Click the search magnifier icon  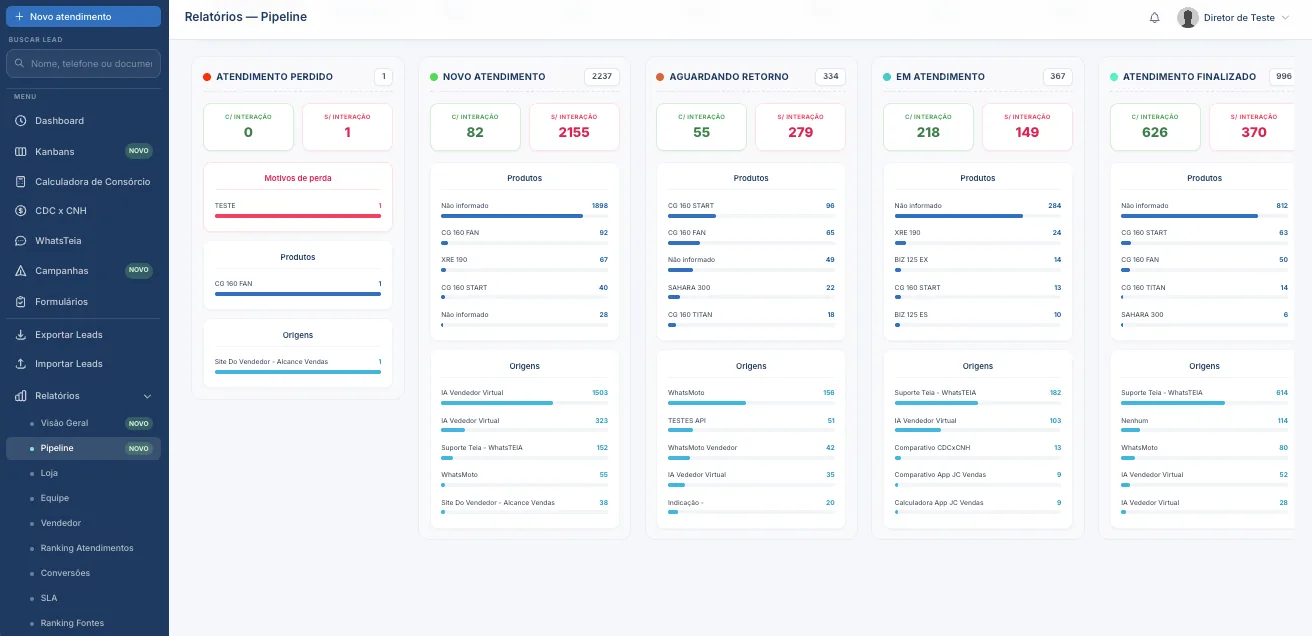click(x=20, y=64)
